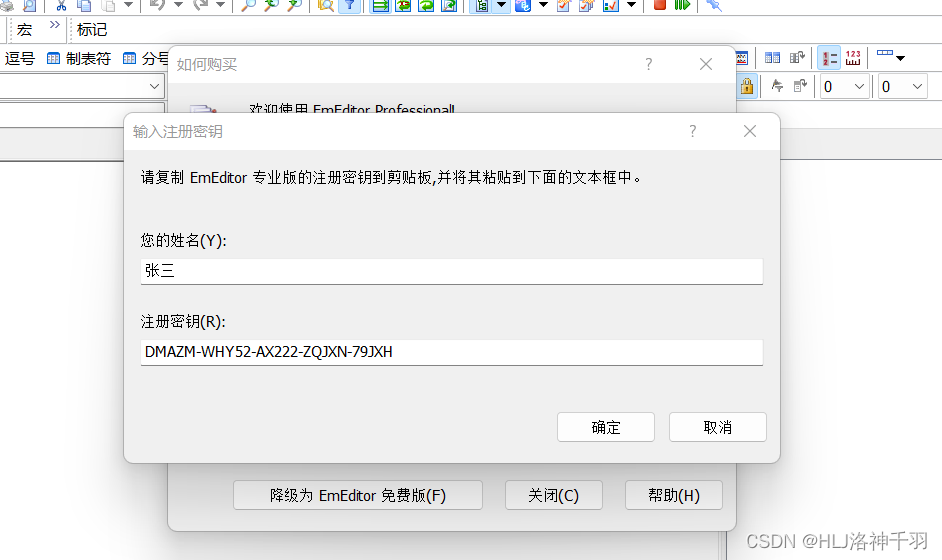Open the 宏 macros menu
The width and height of the screenshot is (942, 560).
click(x=25, y=29)
